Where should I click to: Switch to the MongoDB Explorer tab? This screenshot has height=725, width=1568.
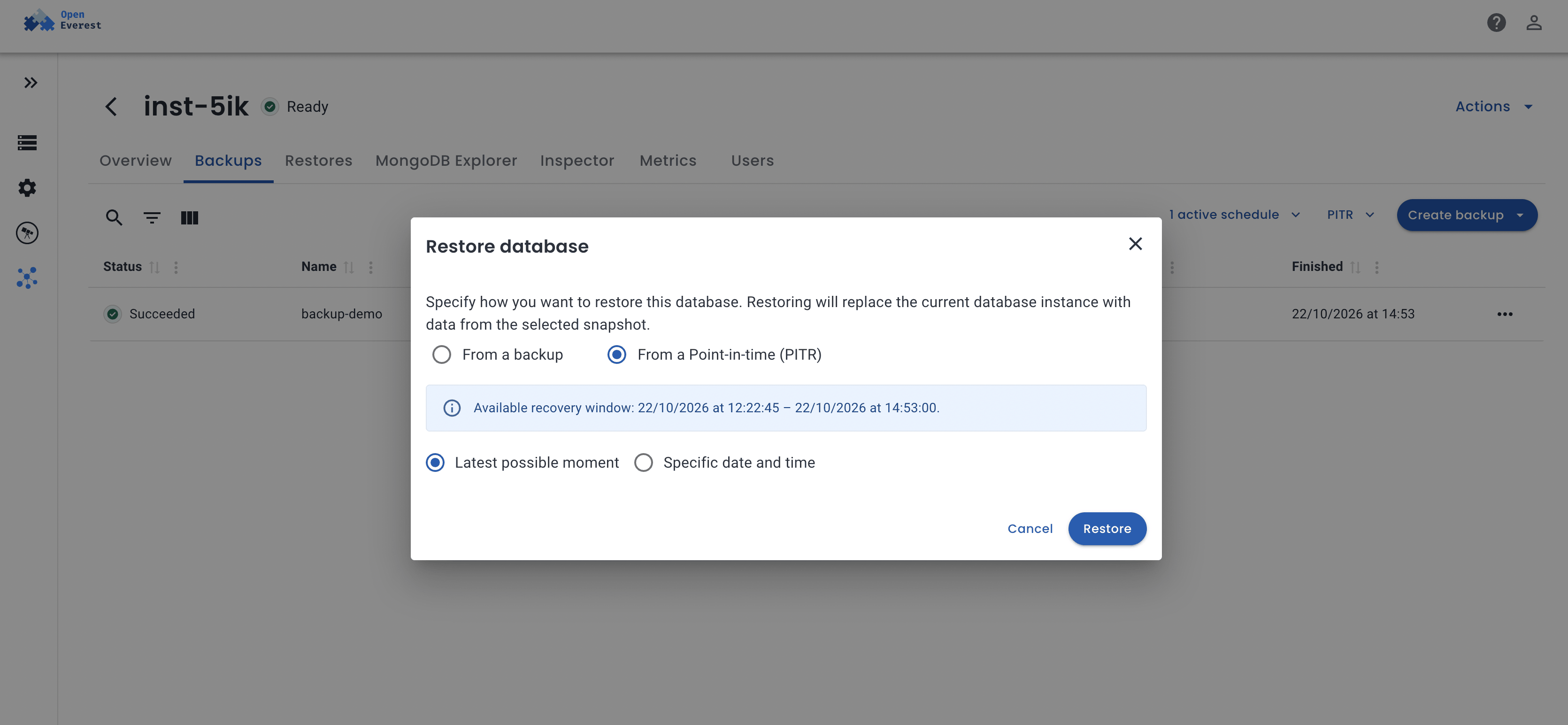pyautogui.click(x=446, y=161)
